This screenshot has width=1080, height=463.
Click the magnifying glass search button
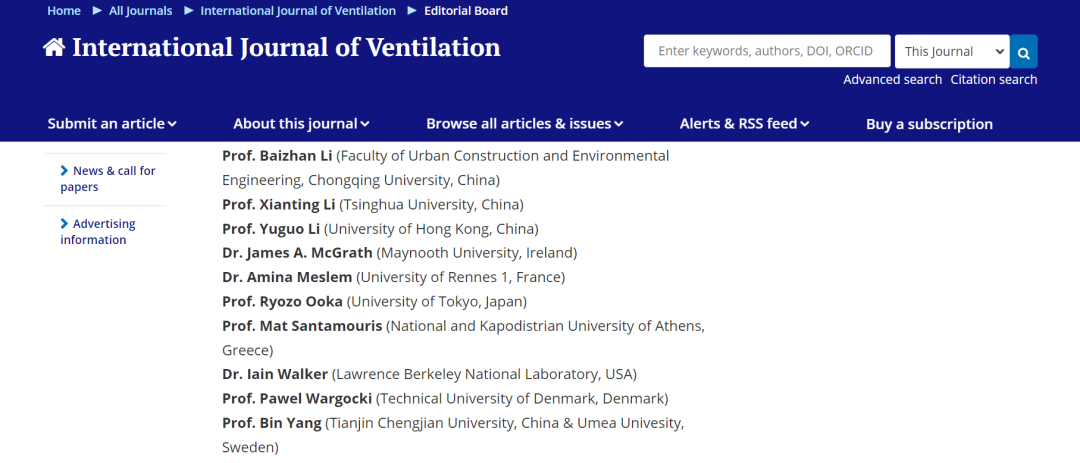pos(1024,52)
